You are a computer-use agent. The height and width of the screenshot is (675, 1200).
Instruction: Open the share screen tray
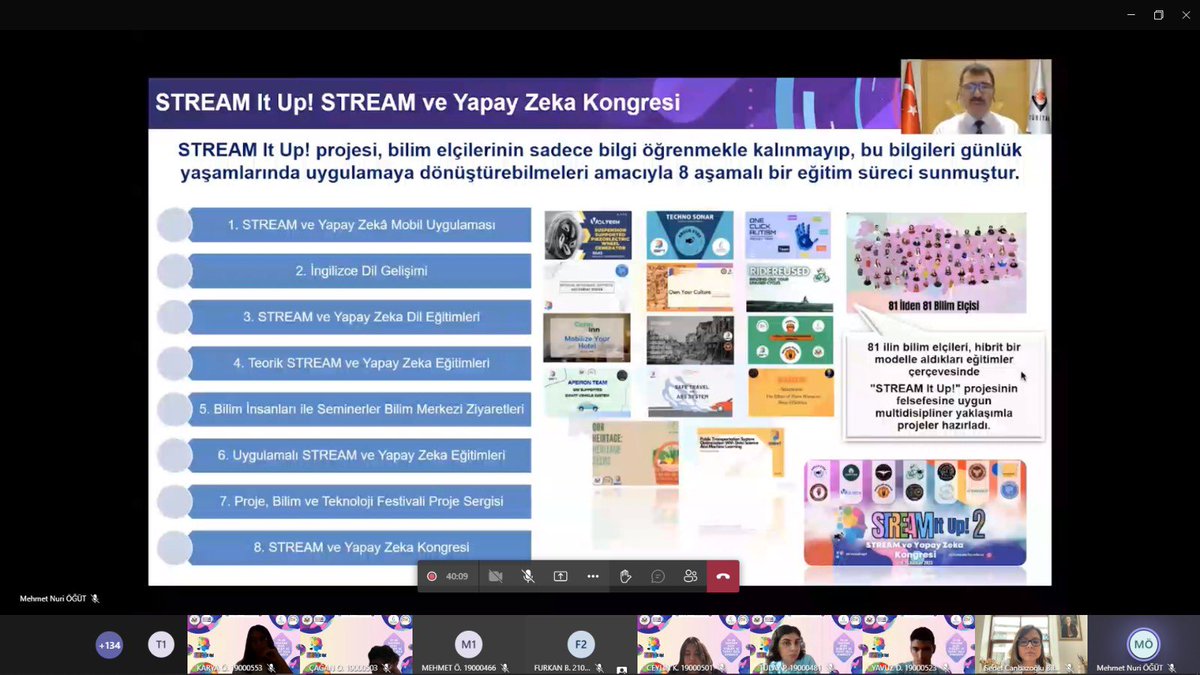click(560, 576)
